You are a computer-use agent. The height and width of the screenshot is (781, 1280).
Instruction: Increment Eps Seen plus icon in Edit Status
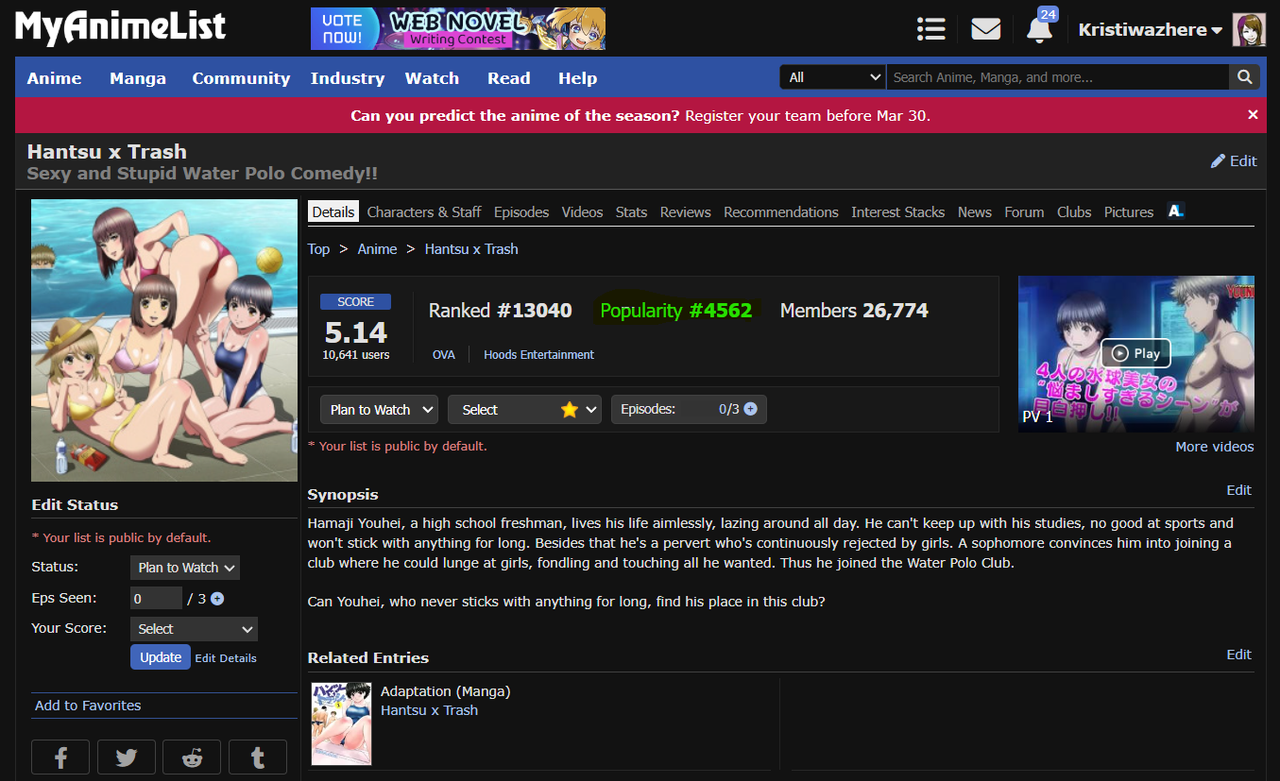(217, 598)
